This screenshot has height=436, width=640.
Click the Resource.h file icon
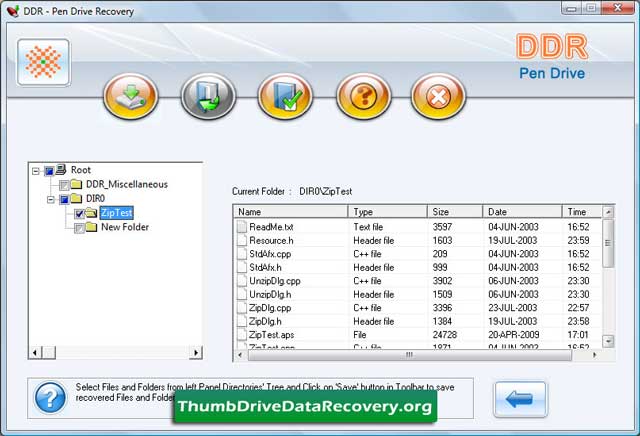coord(242,240)
